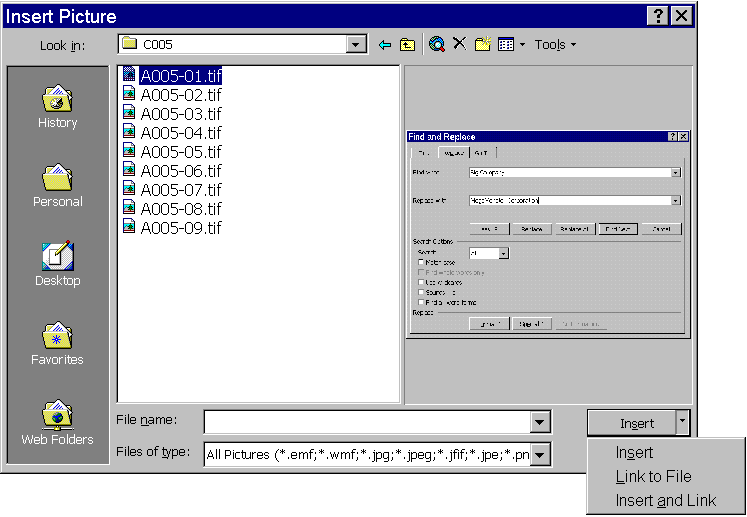
Task: Click Search the Web icon
Action: (x=436, y=44)
